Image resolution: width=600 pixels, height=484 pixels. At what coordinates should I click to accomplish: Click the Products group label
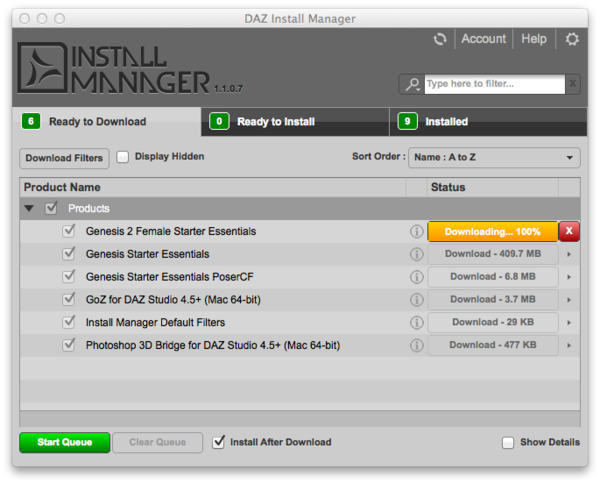[x=89, y=209]
